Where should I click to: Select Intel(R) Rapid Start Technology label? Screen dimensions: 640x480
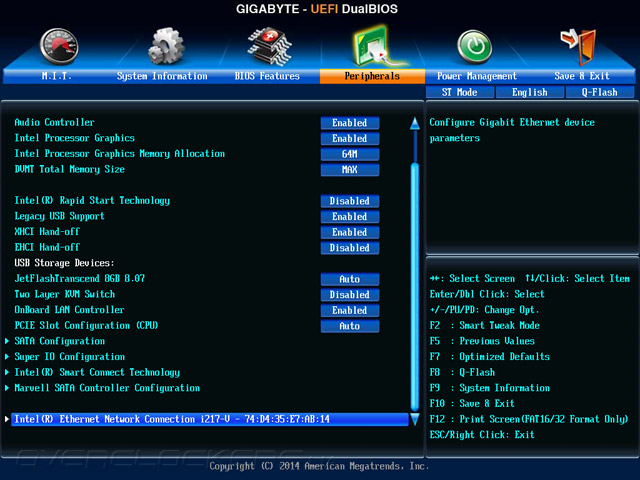(x=92, y=200)
